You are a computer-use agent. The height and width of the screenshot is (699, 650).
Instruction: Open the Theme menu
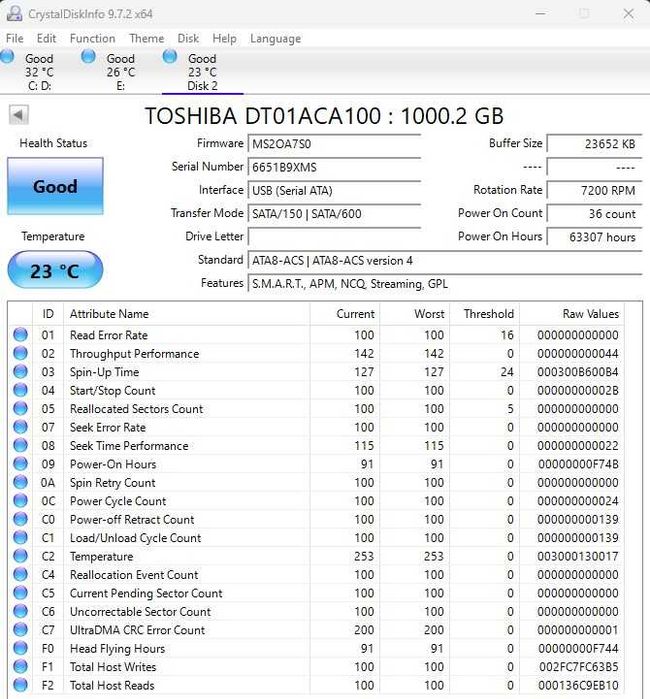pos(147,38)
